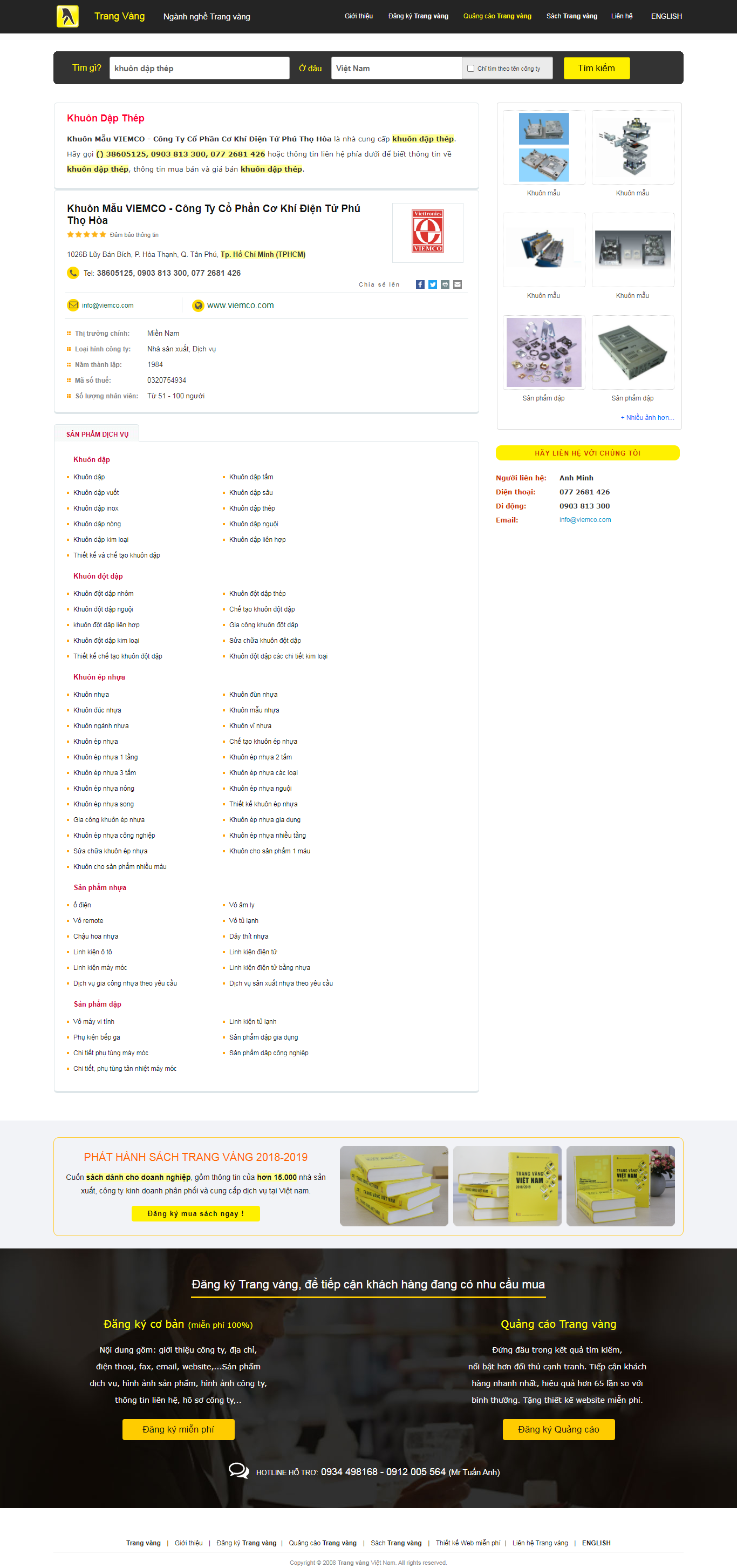Open the 'Quảng cáo Trang vàng' menu item
The width and height of the screenshot is (737, 1568).
496,16
